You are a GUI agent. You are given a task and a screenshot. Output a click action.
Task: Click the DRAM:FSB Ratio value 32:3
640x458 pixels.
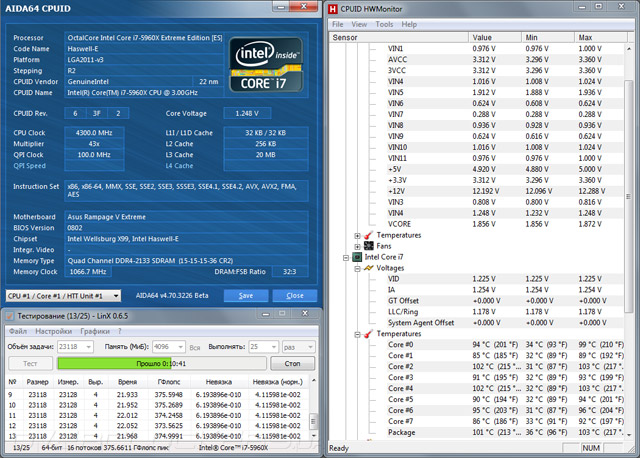click(289, 271)
